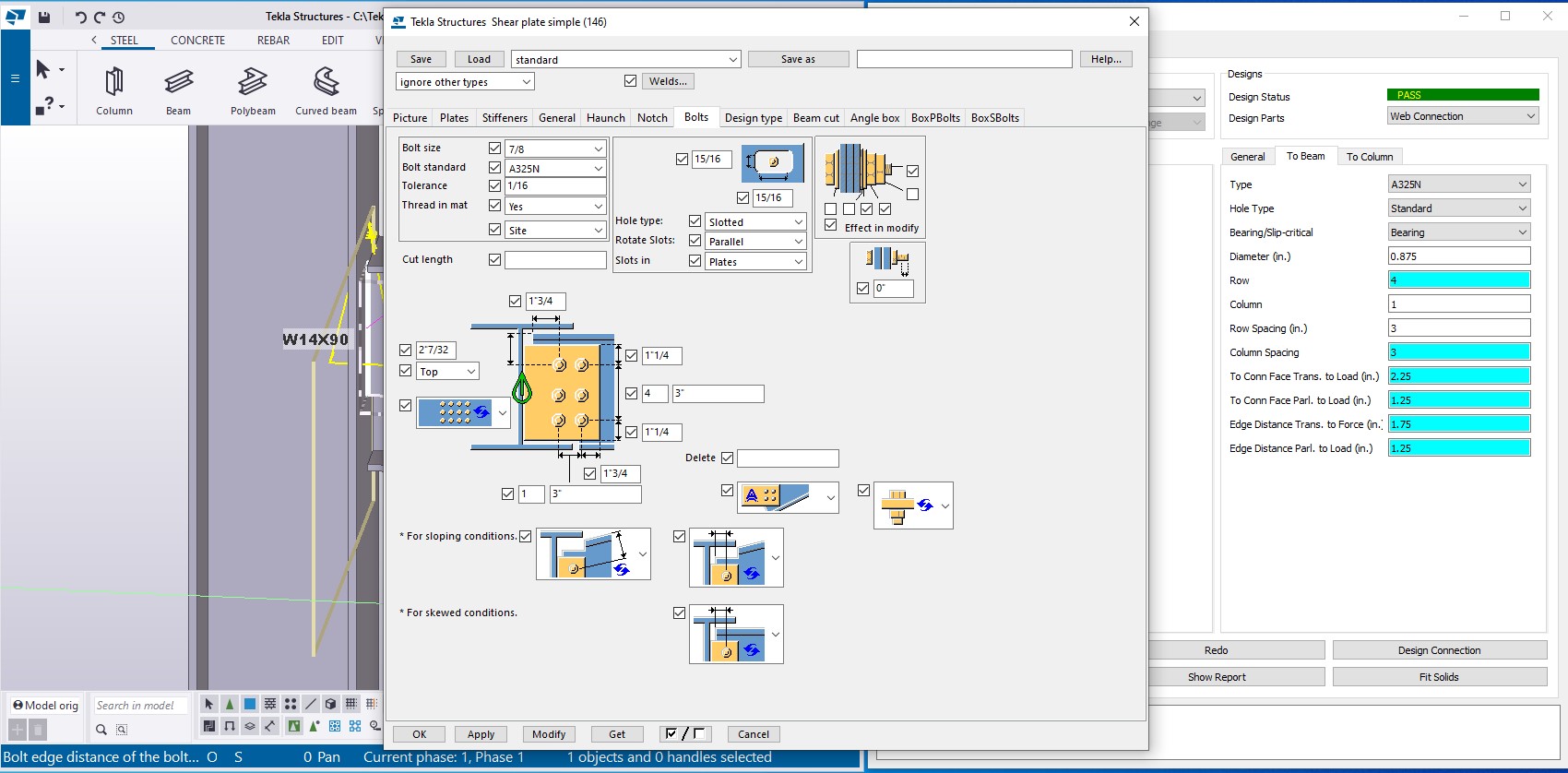Toggle the green cone select connections switch
Viewport: 1568px width, 773px height.
(230, 704)
